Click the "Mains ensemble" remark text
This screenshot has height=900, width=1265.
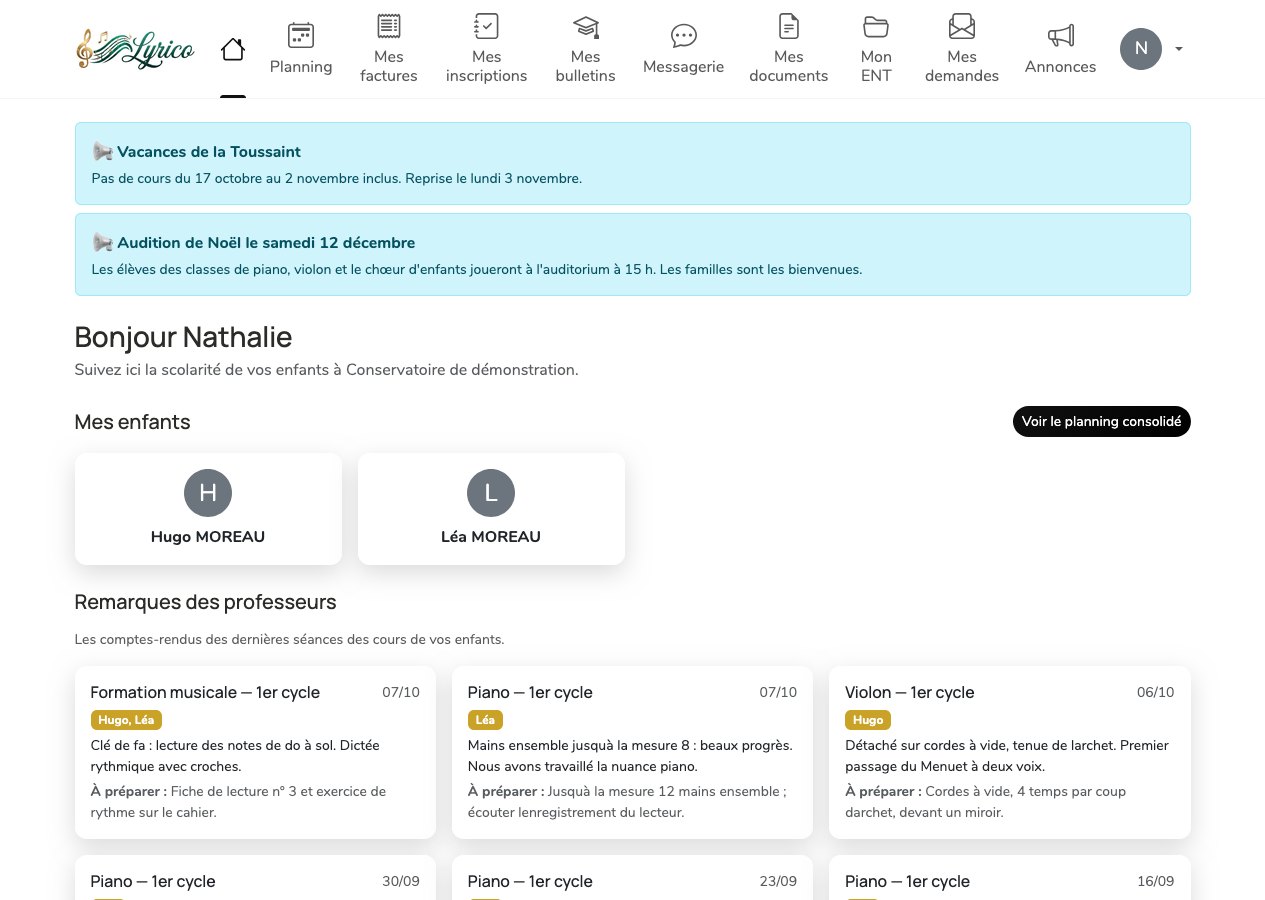(x=630, y=756)
